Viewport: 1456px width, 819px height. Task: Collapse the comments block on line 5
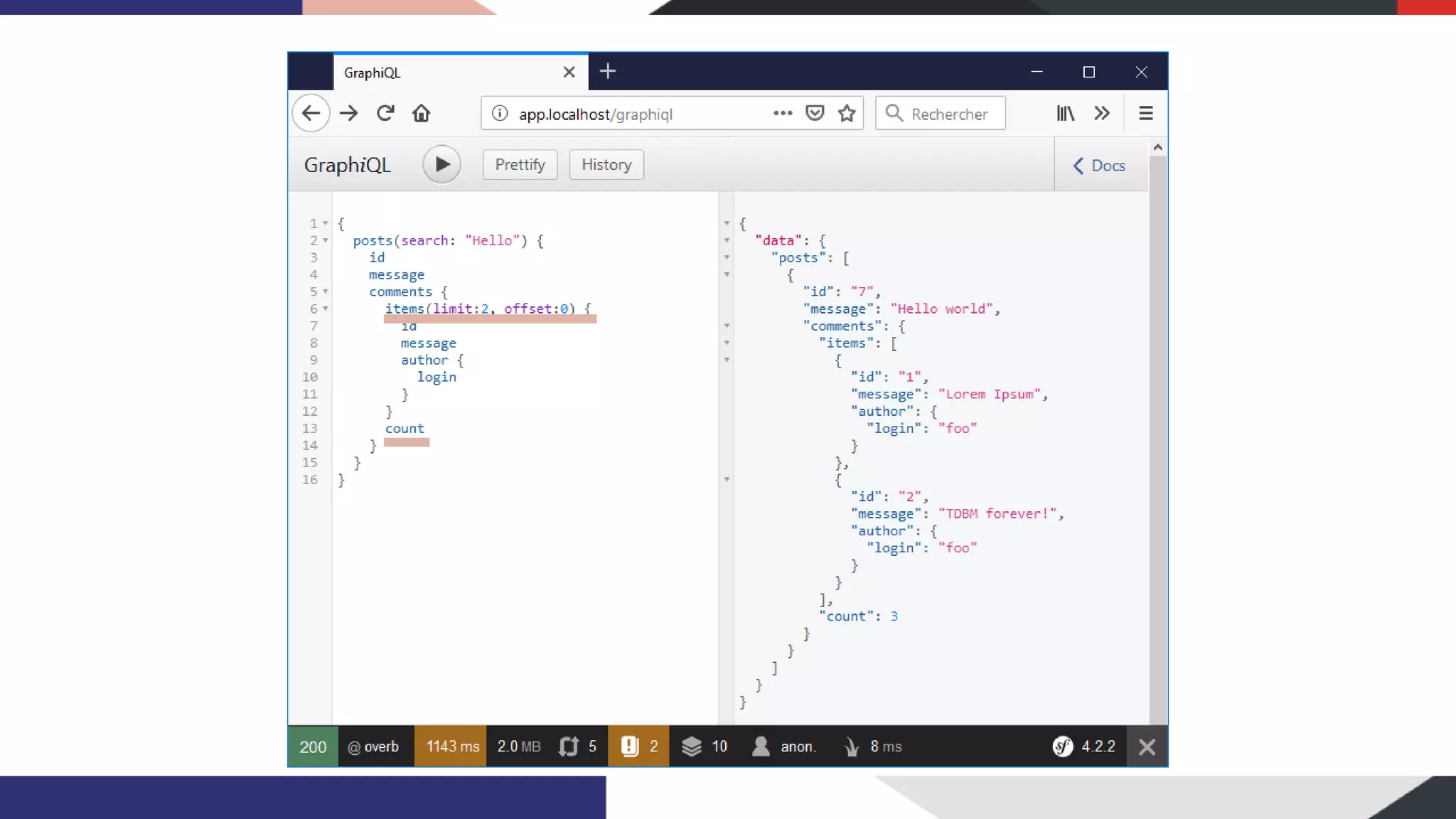pos(326,291)
